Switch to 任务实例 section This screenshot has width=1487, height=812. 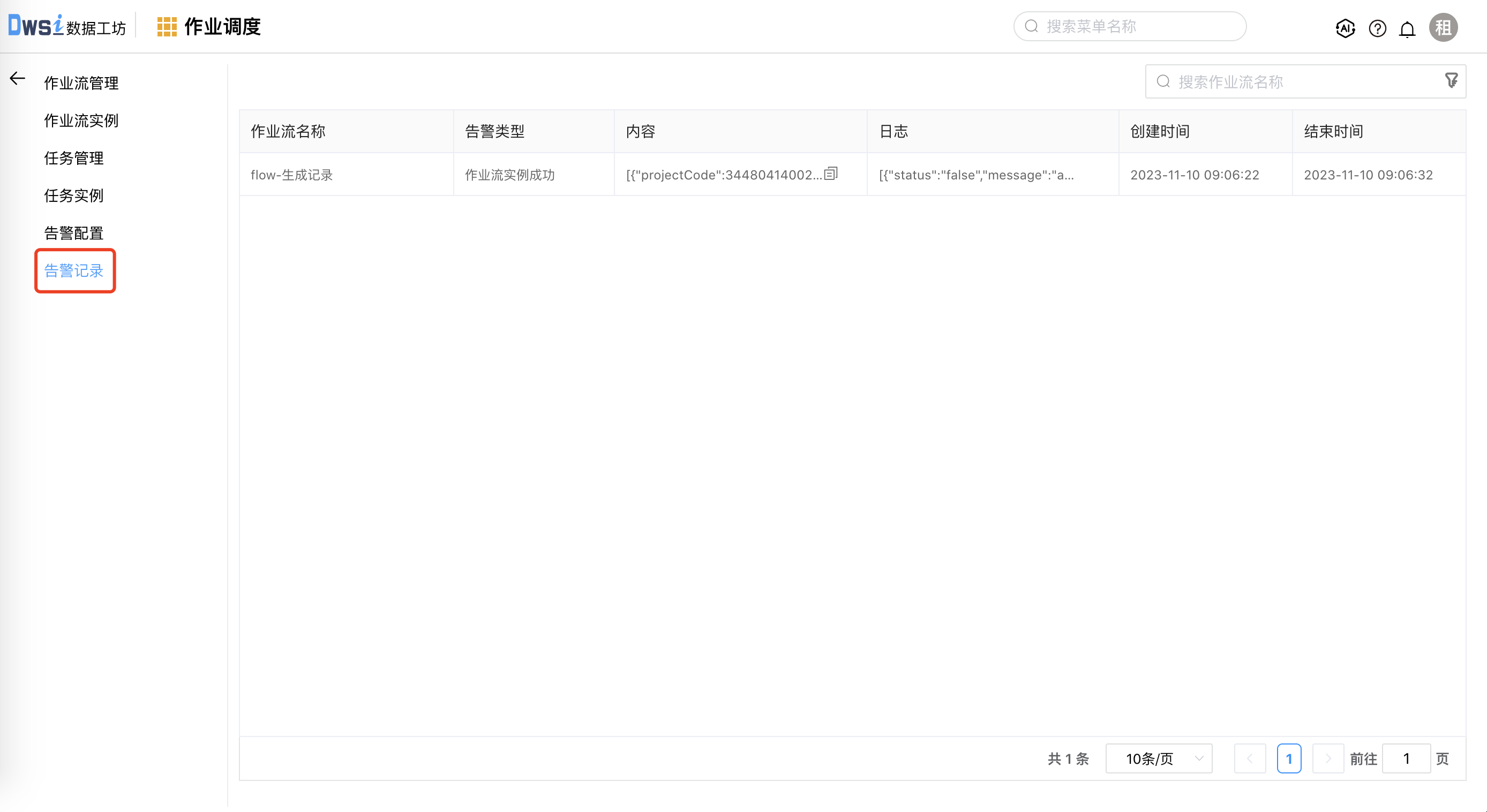[73, 196]
